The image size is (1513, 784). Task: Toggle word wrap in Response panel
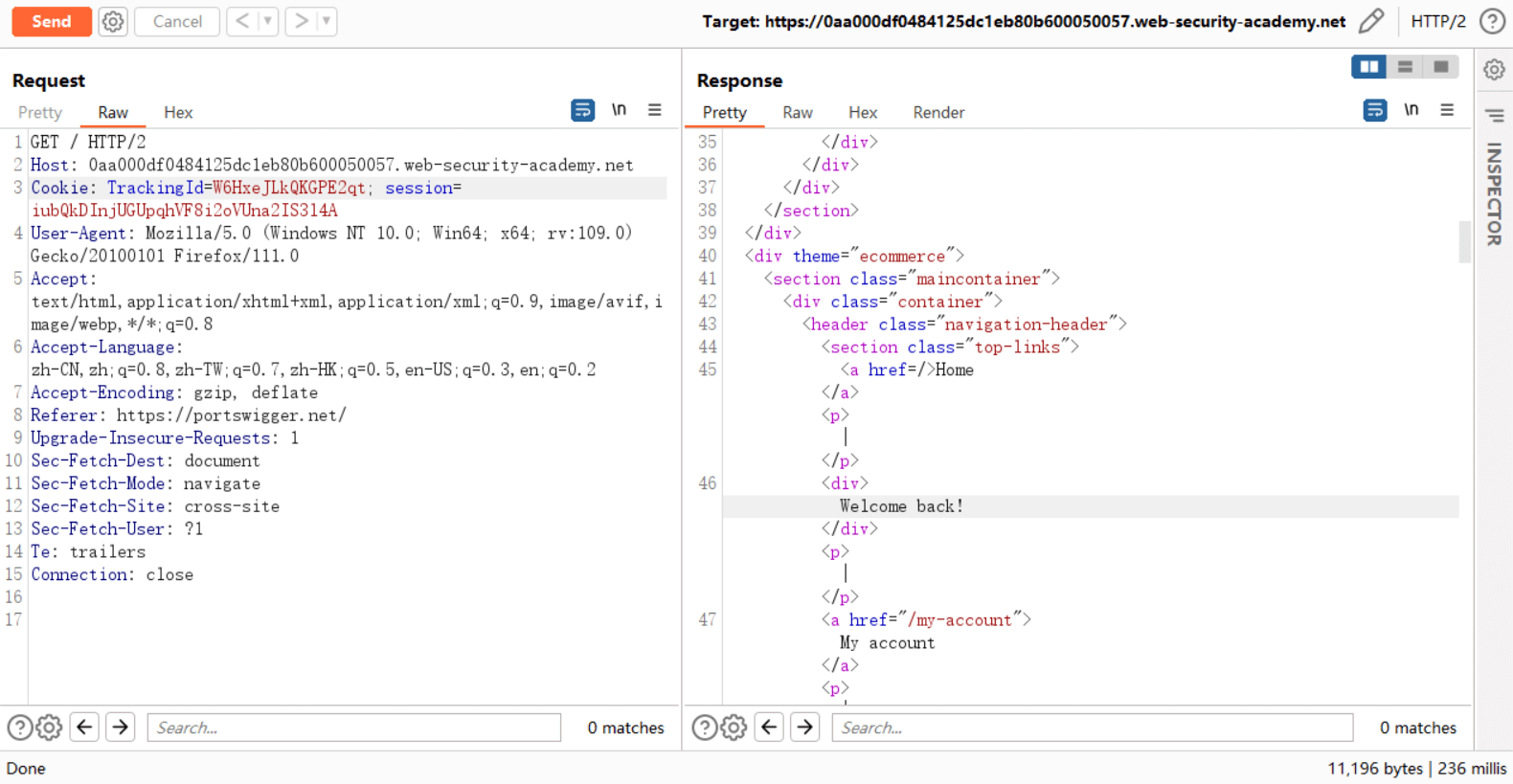[1374, 110]
